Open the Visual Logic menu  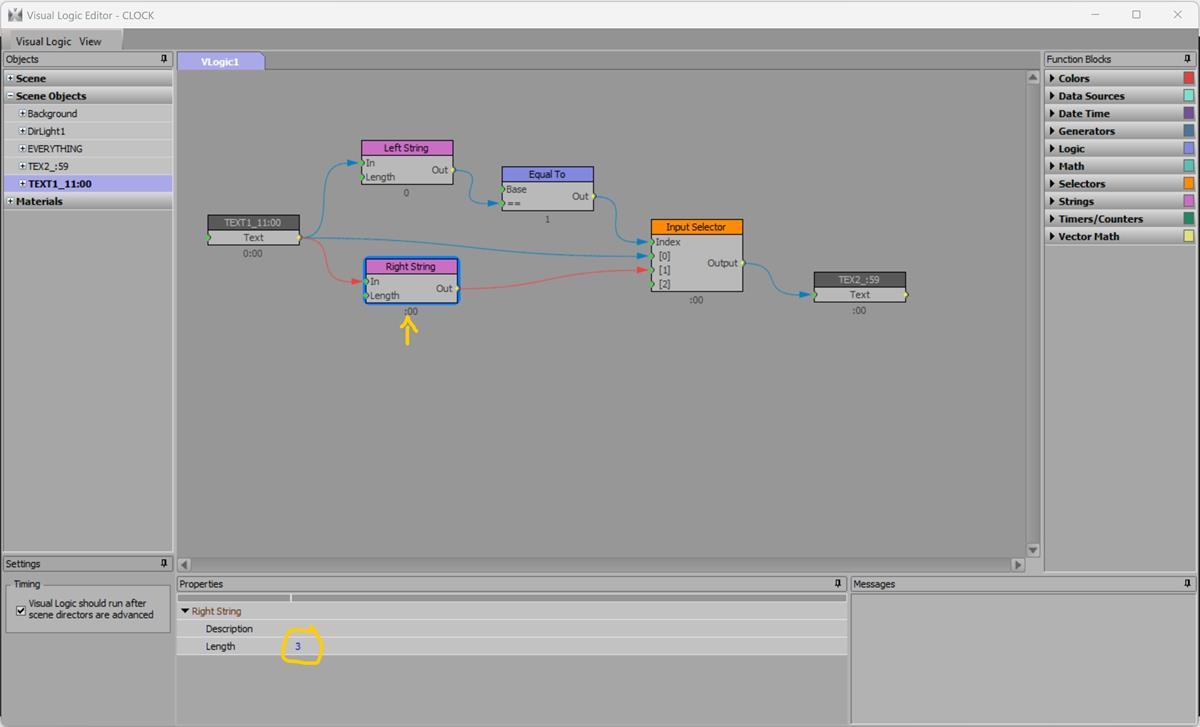tap(43, 41)
